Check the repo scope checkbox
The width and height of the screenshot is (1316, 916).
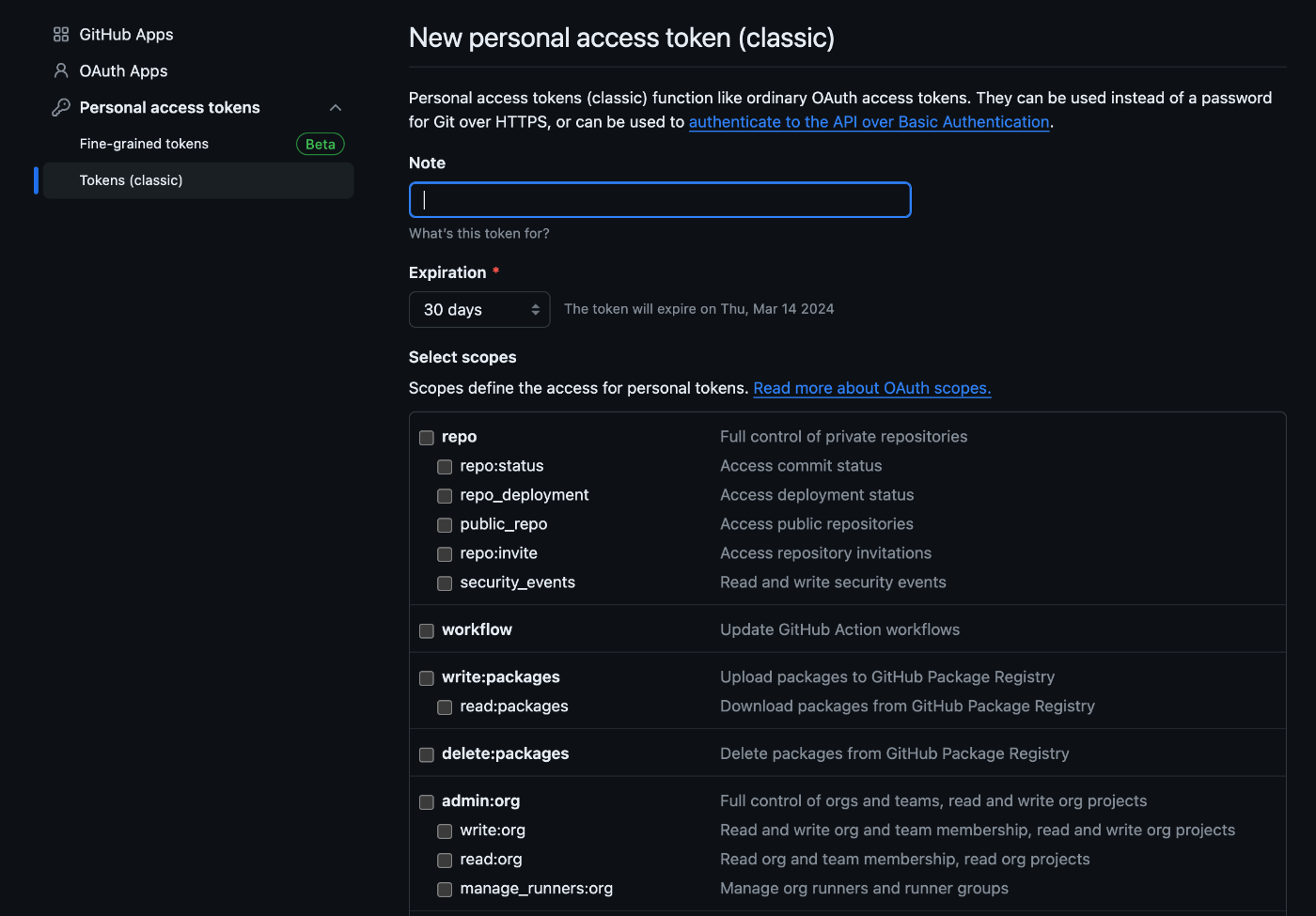427,438
